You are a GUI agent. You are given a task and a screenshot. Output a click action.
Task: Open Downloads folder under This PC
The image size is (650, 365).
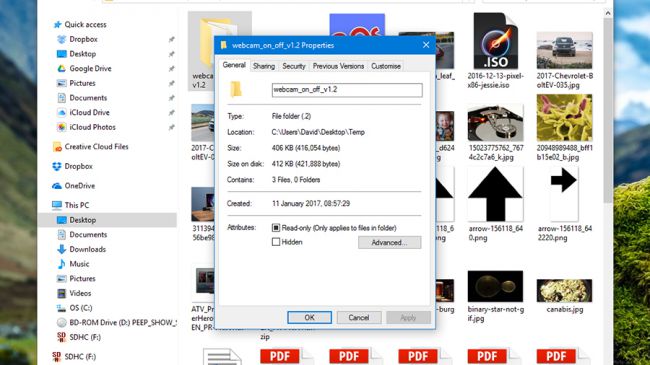(87, 249)
